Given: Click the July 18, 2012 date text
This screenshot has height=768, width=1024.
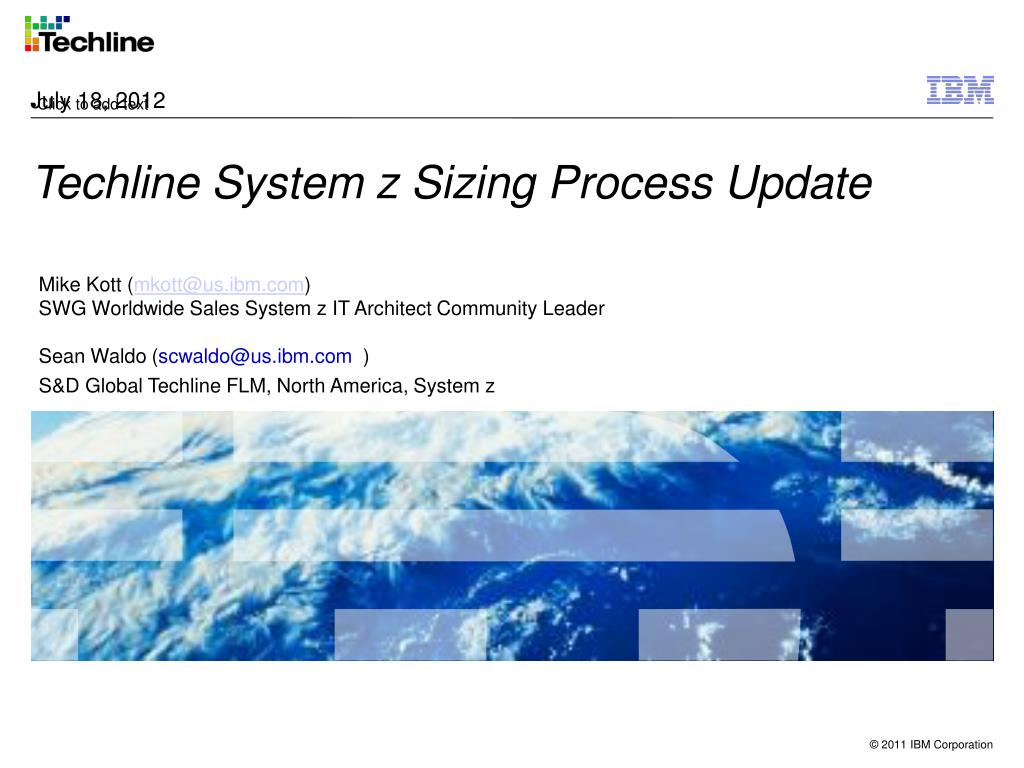Looking at the screenshot, I should (x=99, y=101).
